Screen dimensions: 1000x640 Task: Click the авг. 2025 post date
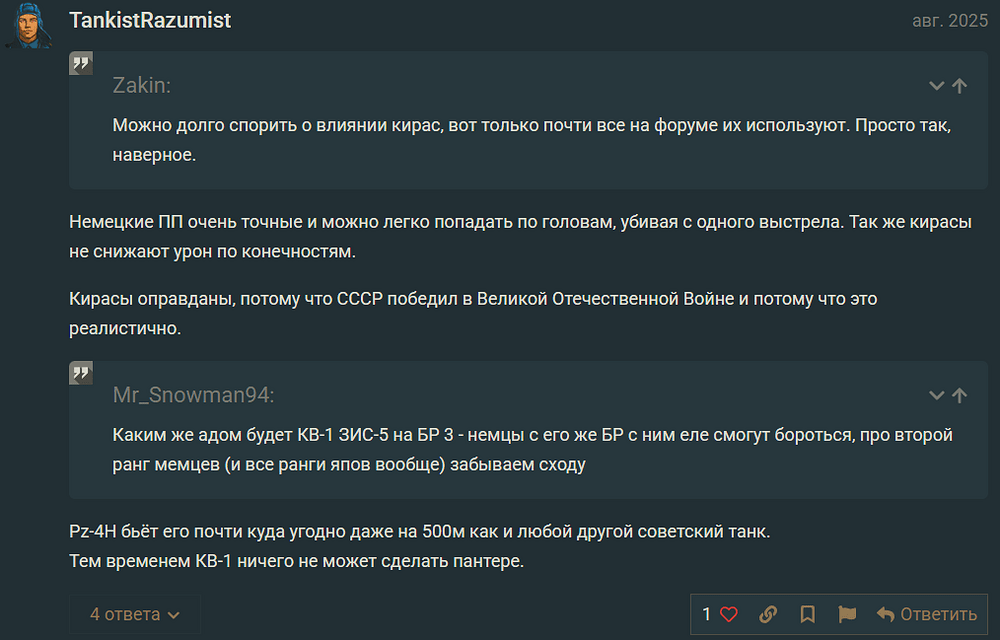point(950,20)
